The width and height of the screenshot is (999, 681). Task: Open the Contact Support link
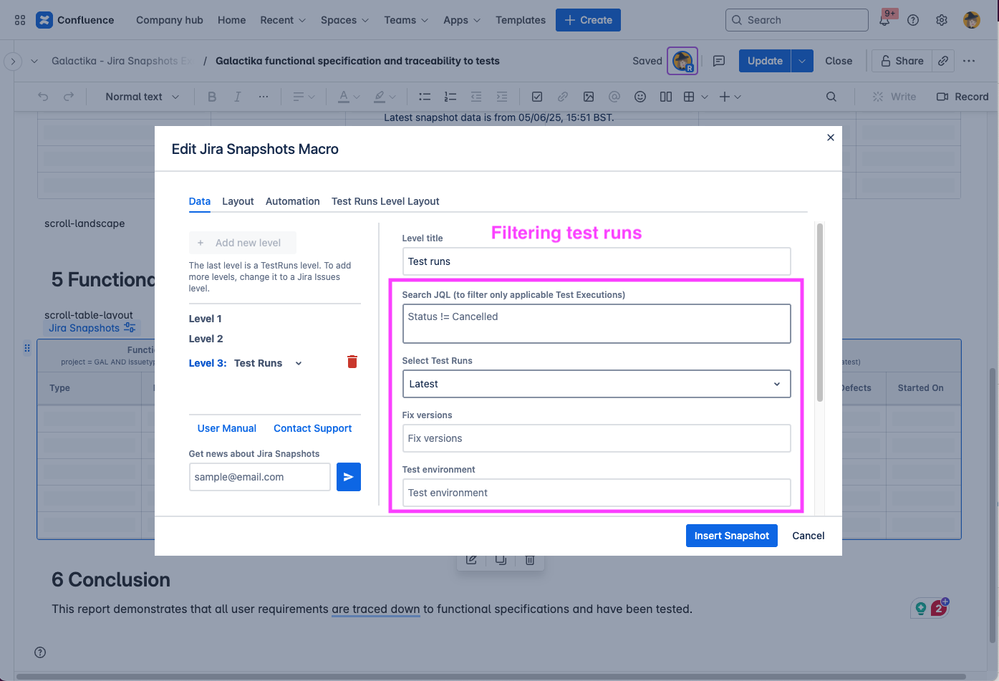312,429
